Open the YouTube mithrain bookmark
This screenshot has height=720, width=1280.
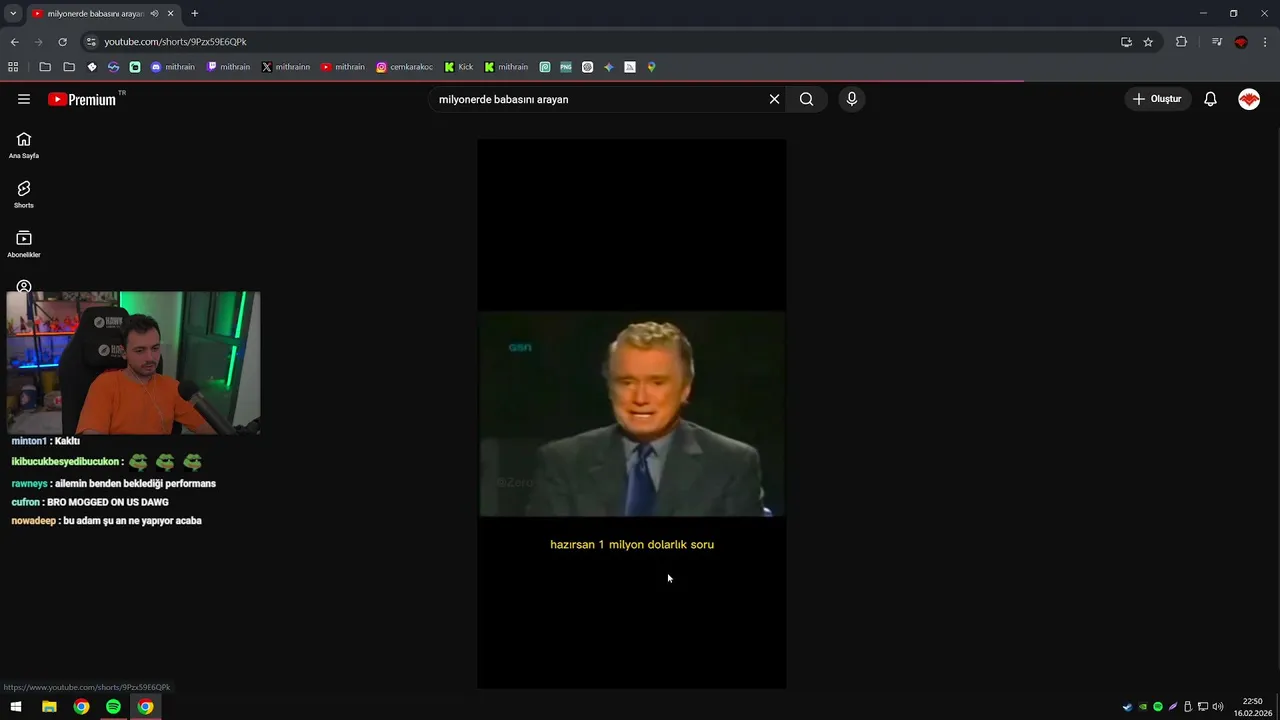coord(343,67)
